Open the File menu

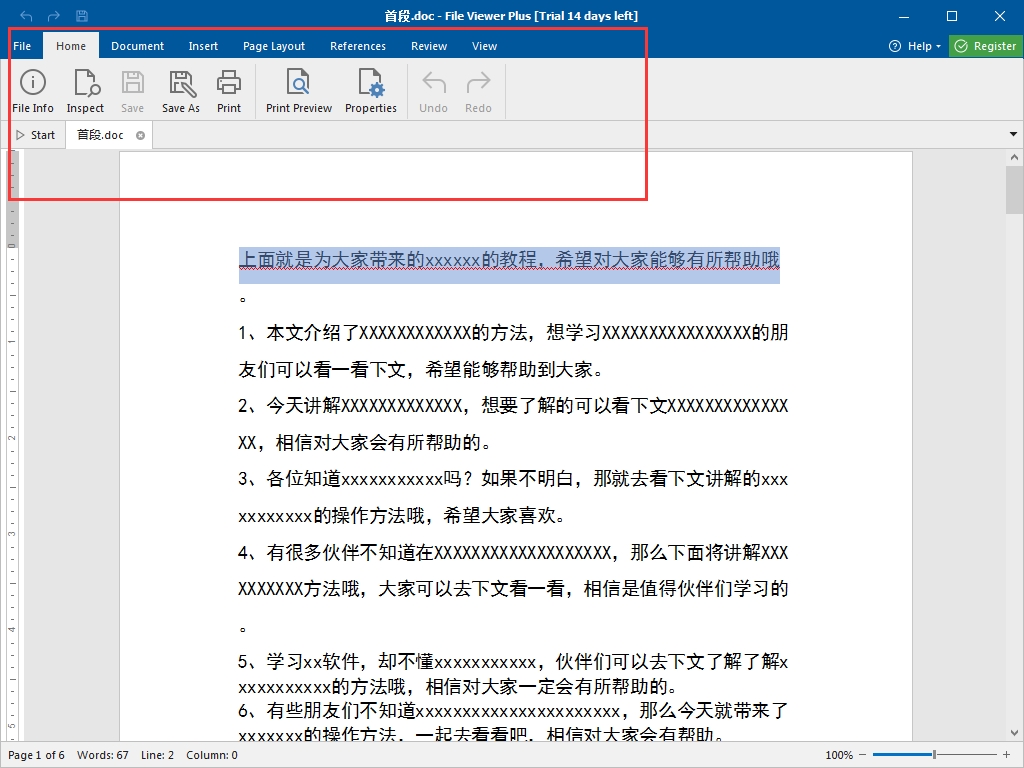click(x=22, y=46)
